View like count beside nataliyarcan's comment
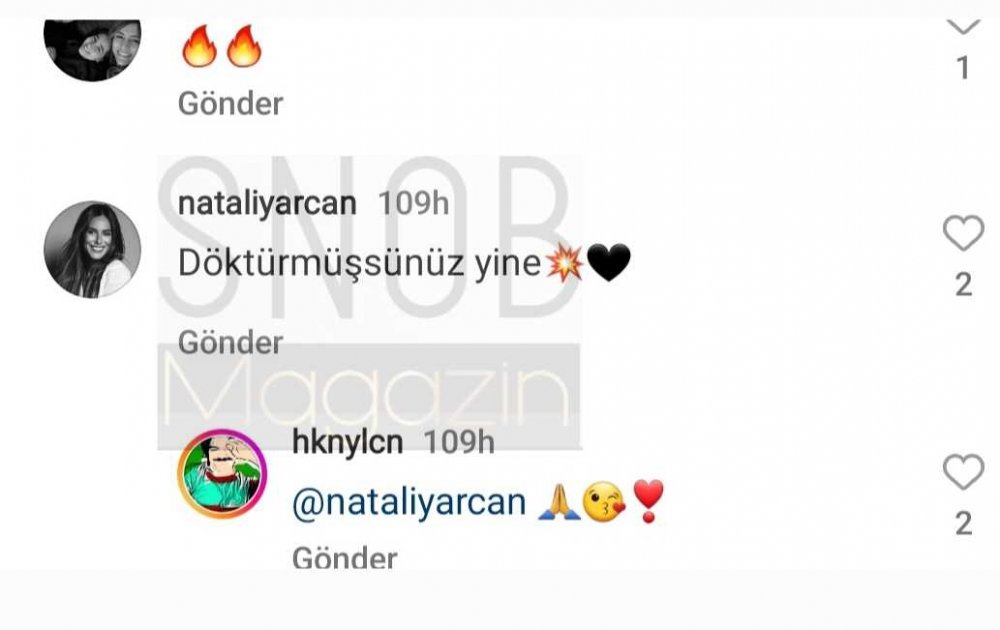The height and width of the screenshot is (630, 1000). pos(963,284)
